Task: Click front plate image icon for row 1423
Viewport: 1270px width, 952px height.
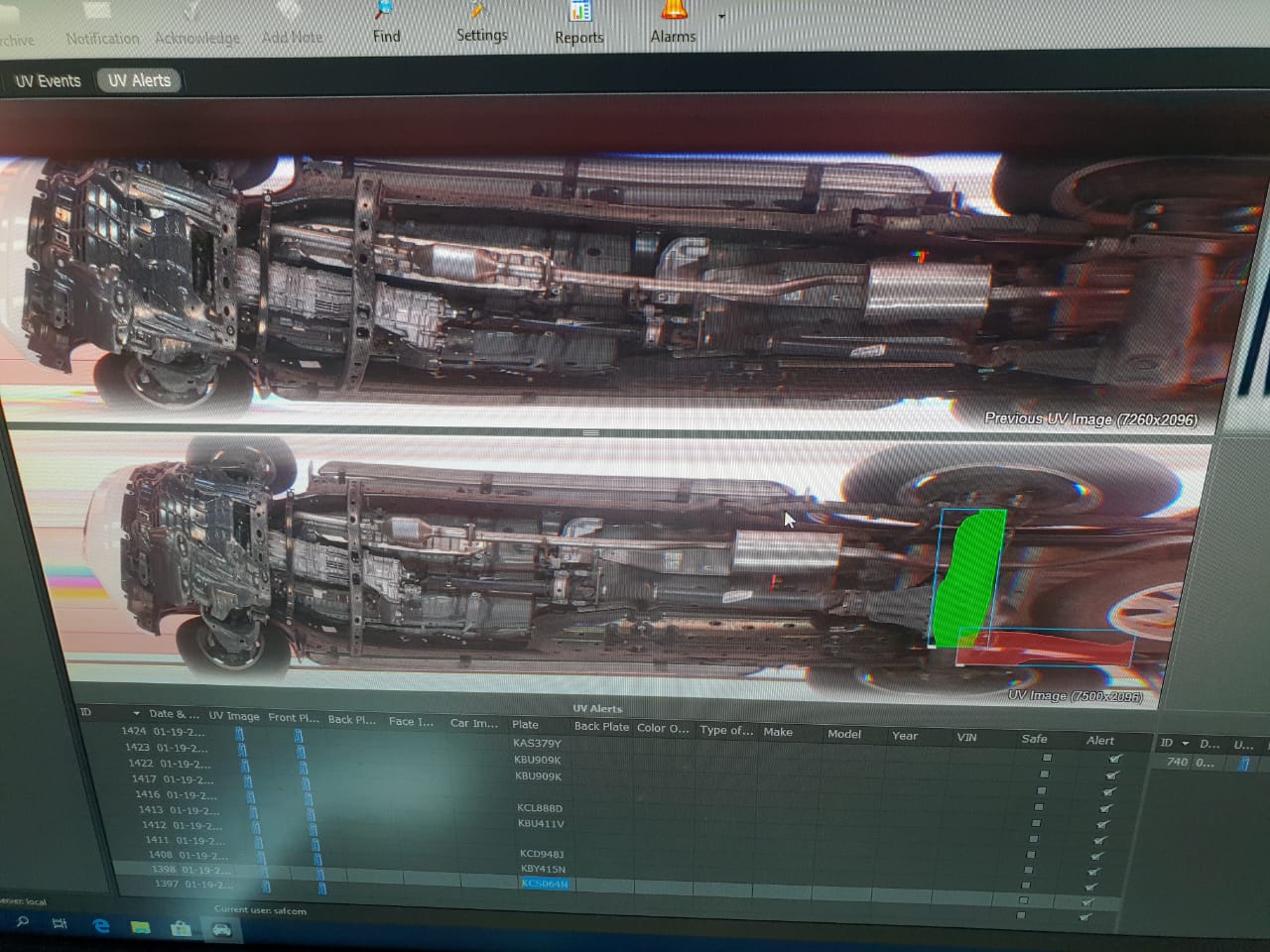Action: click(x=300, y=749)
